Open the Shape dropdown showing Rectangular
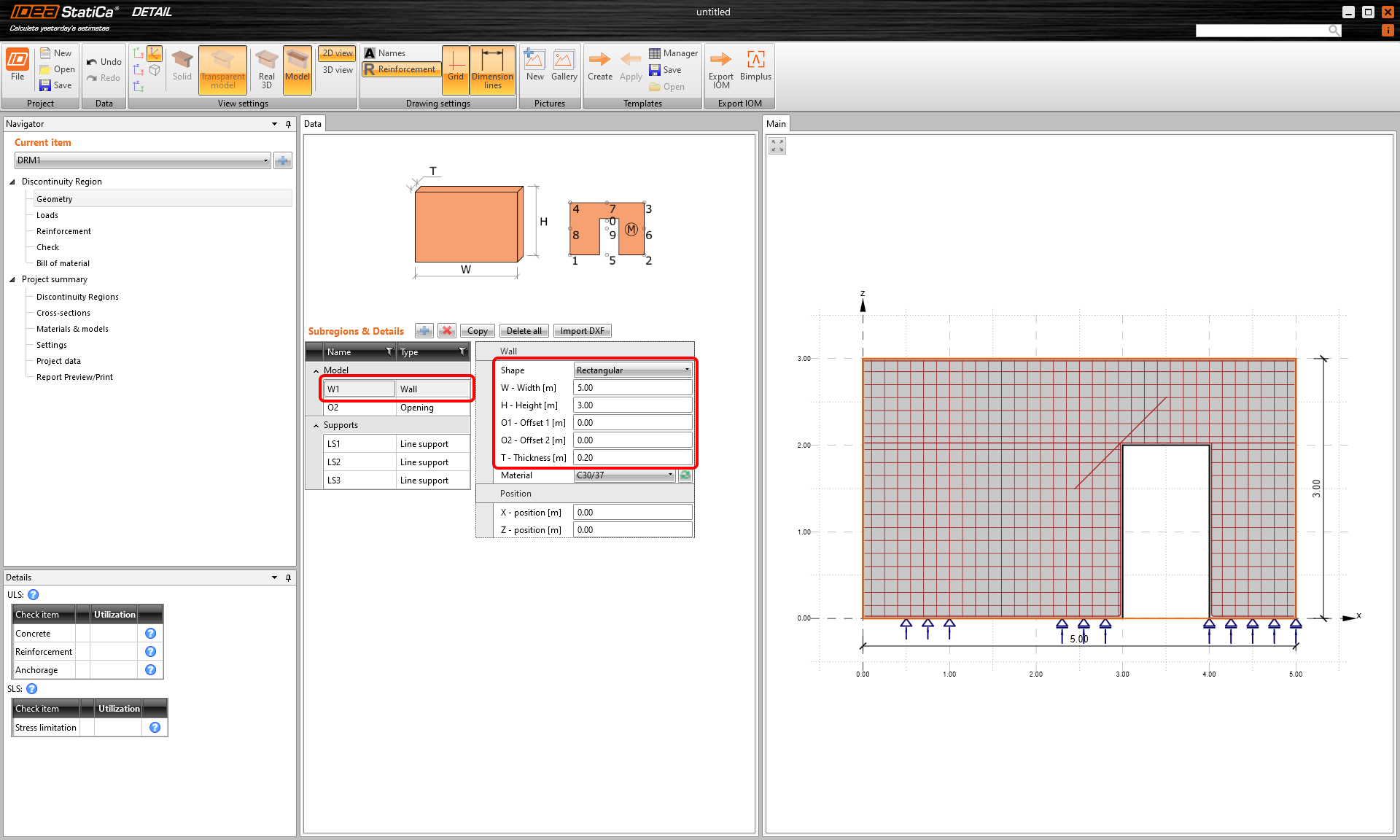 pos(632,370)
